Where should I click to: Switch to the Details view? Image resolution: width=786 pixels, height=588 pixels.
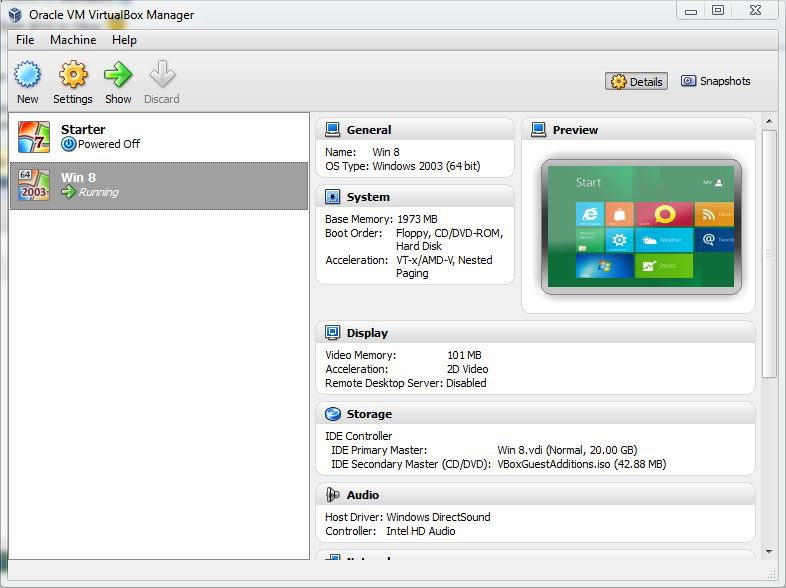point(636,82)
